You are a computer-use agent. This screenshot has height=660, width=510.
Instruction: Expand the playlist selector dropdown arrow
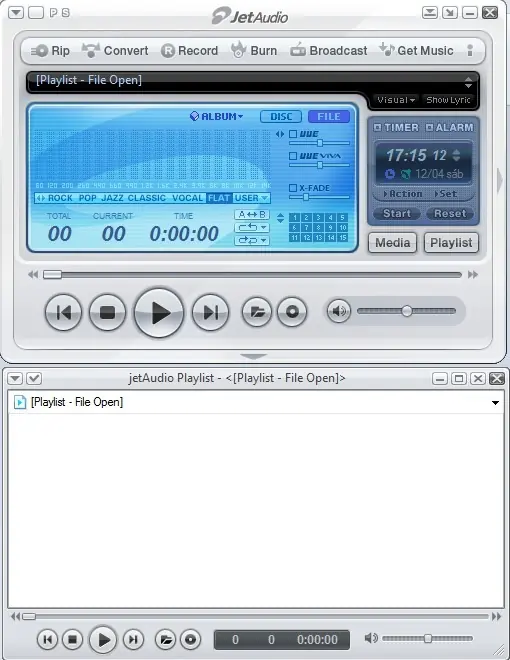495,403
